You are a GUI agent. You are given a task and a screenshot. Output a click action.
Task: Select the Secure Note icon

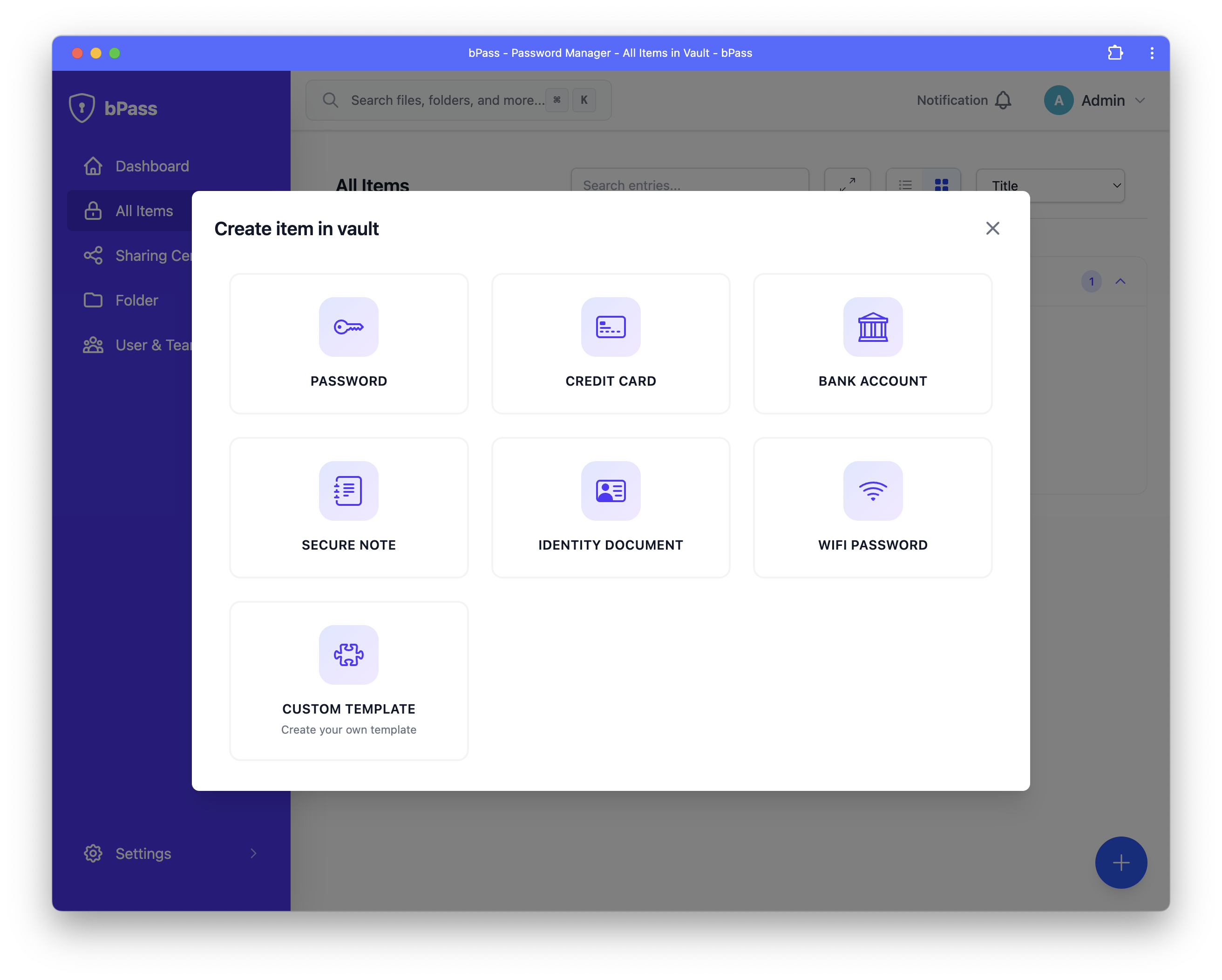pos(348,491)
